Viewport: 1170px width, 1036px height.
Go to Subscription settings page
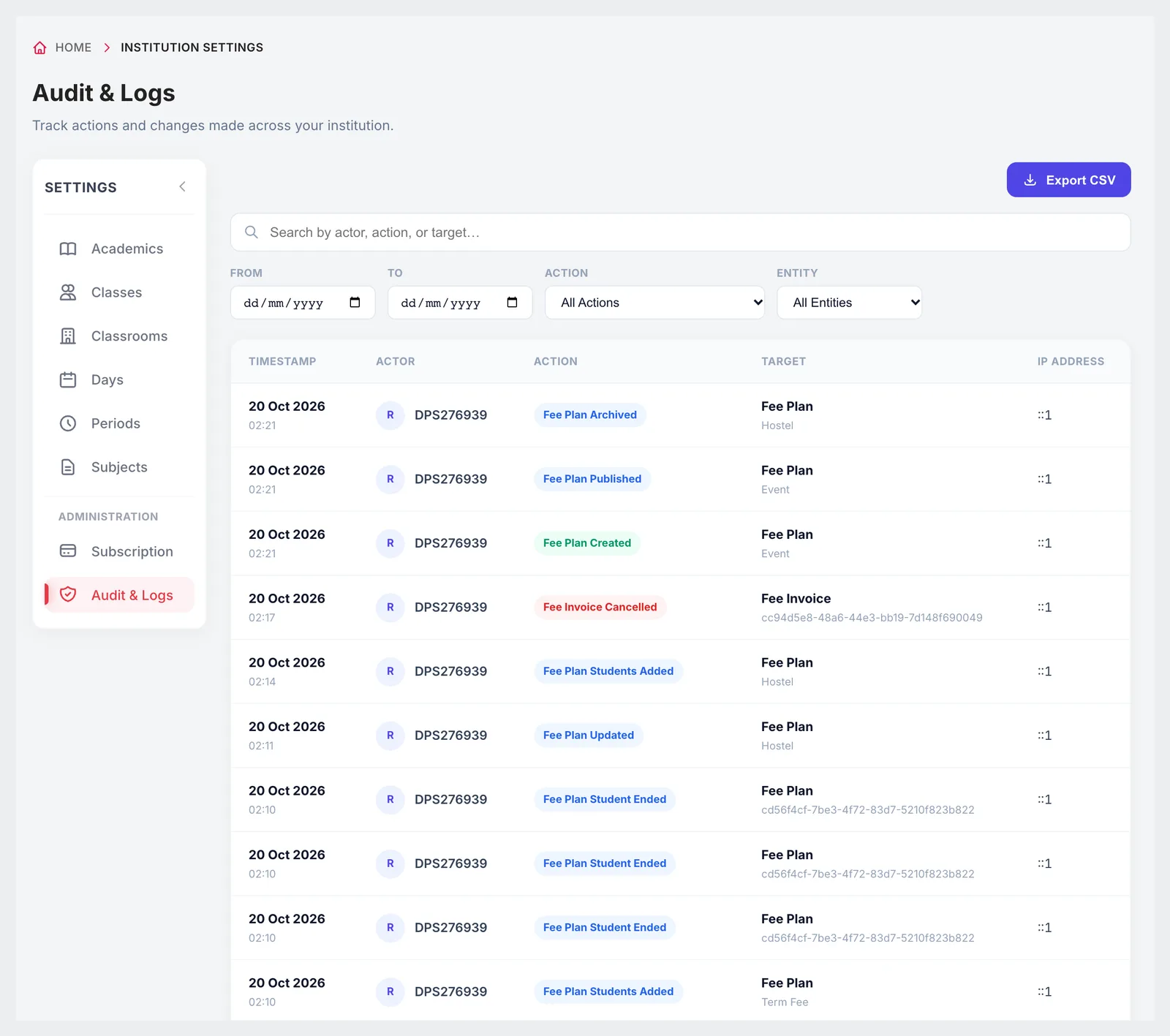pyautogui.click(x=119, y=551)
